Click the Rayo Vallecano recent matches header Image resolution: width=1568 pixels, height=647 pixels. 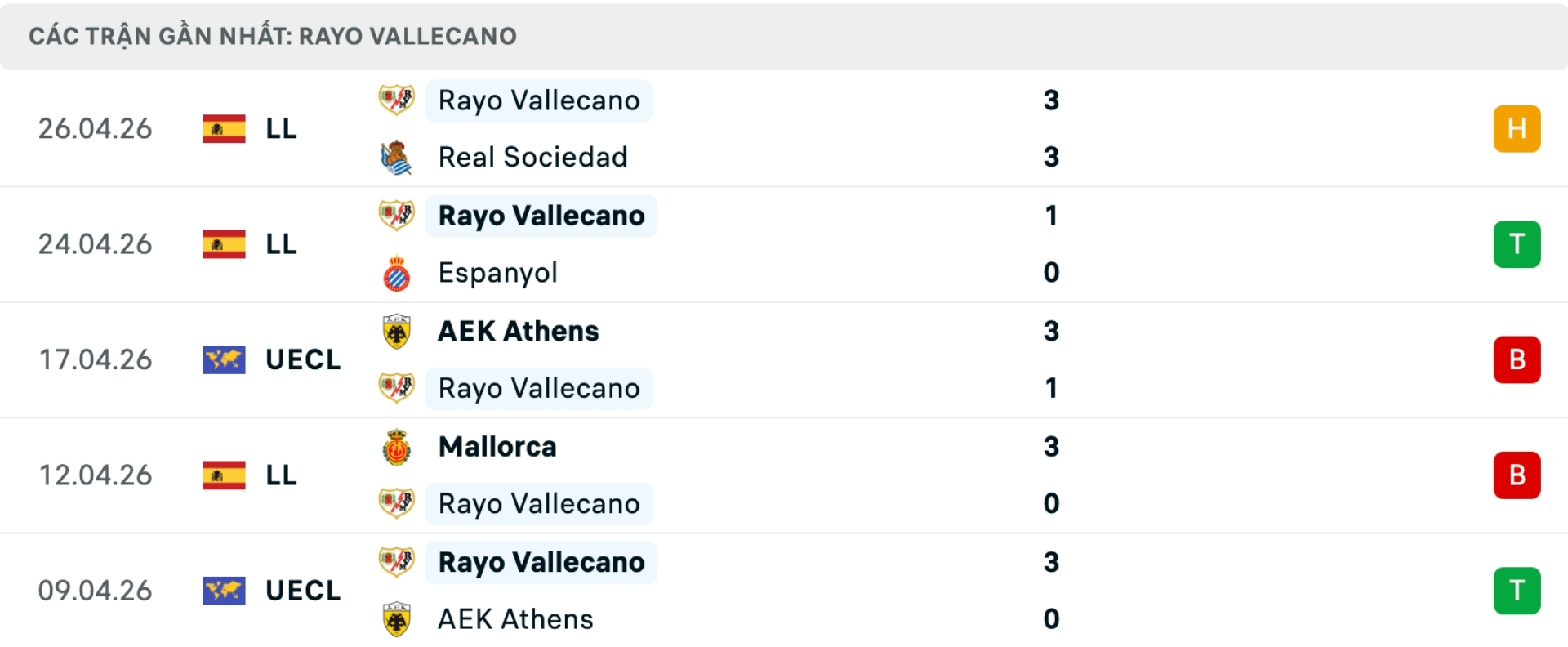tap(273, 36)
